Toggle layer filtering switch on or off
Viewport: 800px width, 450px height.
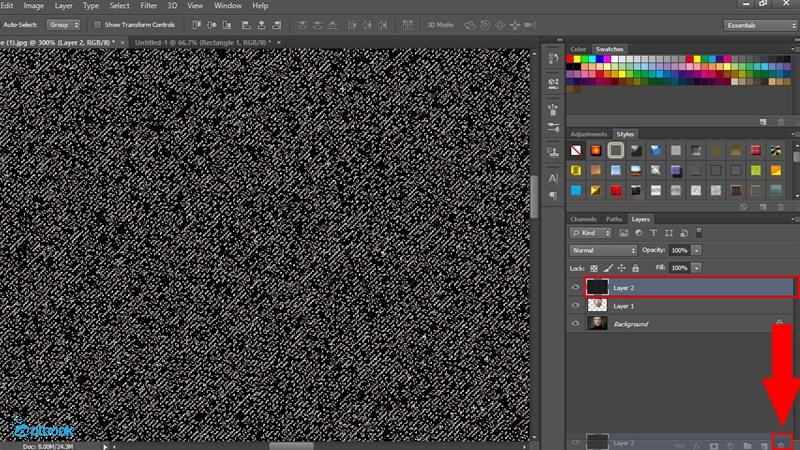(699, 233)
